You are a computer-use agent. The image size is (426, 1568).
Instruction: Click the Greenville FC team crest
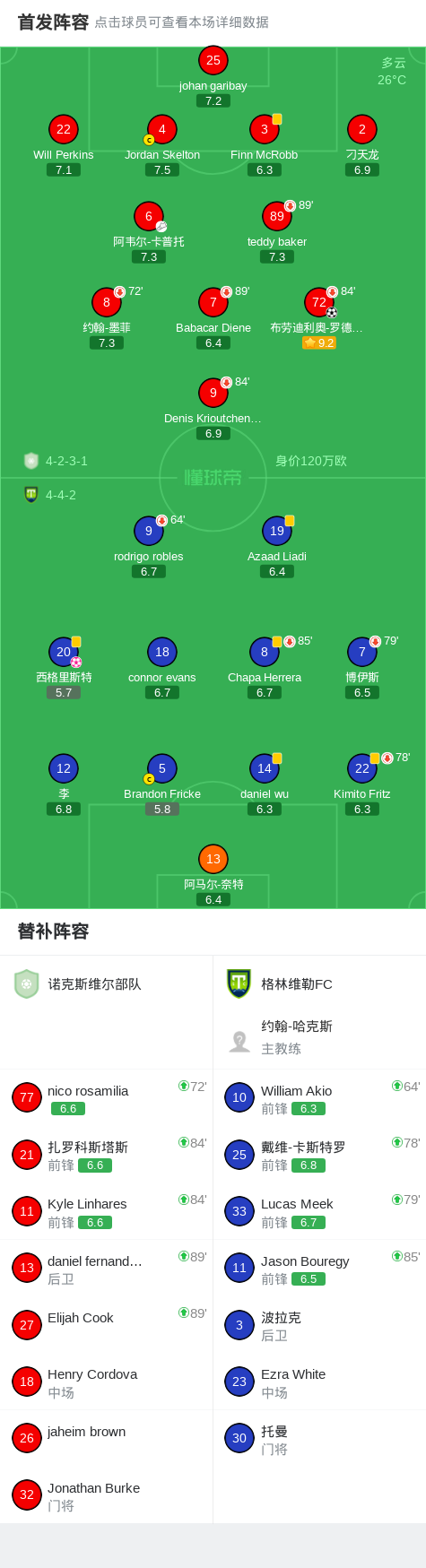pyautogui.click(x=239, y=983)
